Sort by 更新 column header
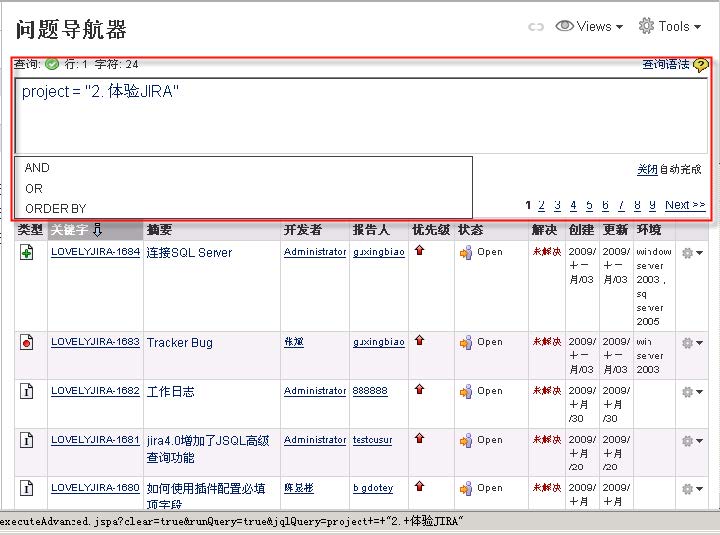This screenshot has height=535, width=720. [x=615, y=230]
